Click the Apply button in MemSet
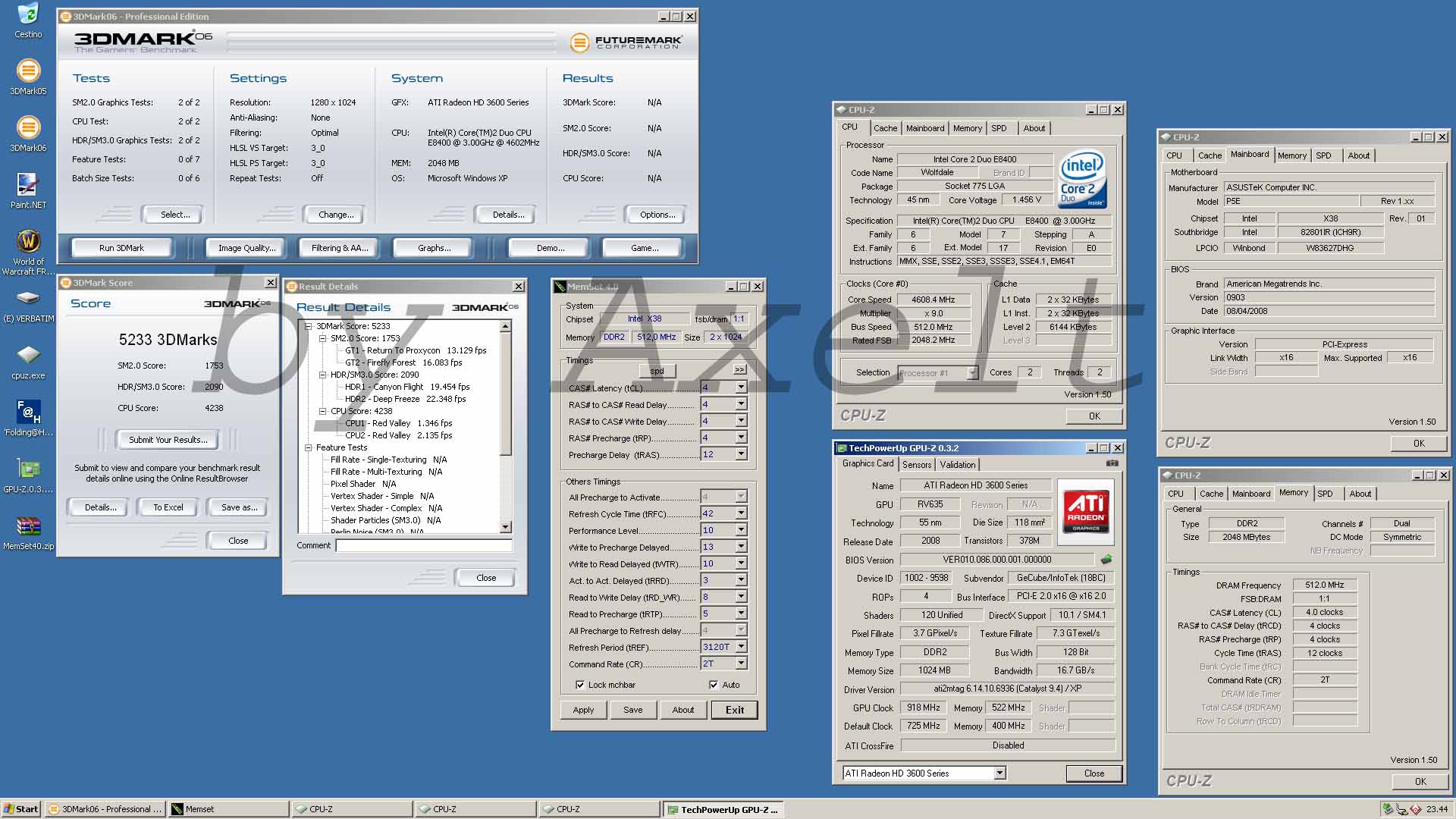The width and height of the screenshot is (1456, 819). tap(583, 710)
